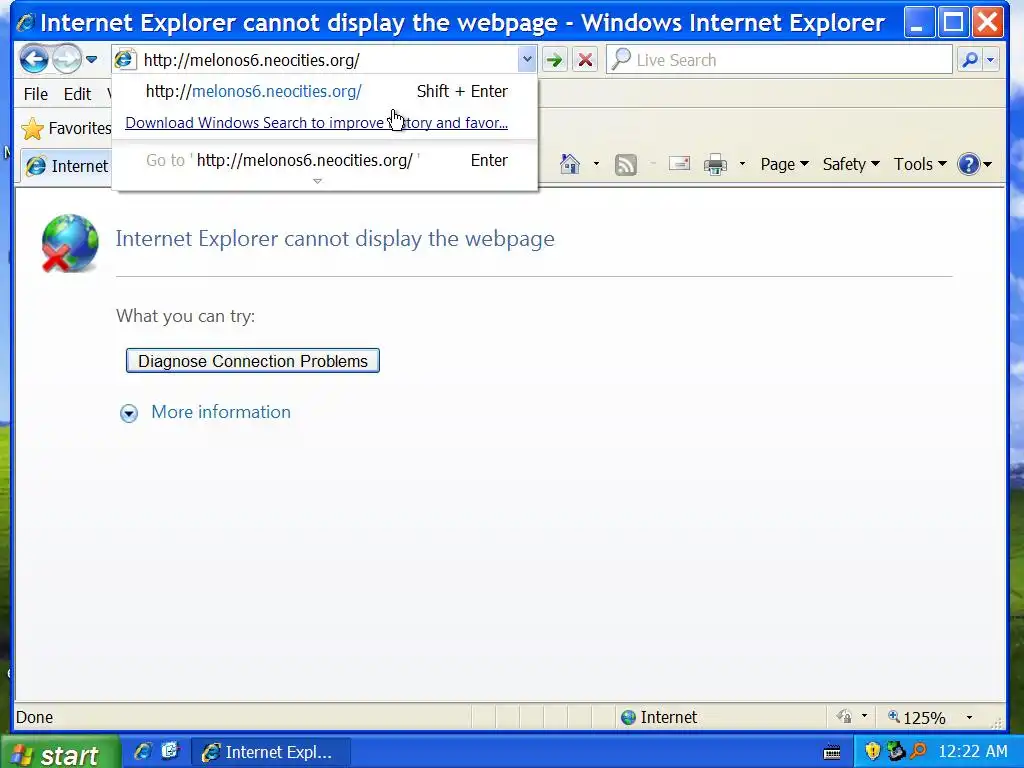Select the Internet Explorer page tab
Screen dimensions: 1024x768
tap(67, 166)
